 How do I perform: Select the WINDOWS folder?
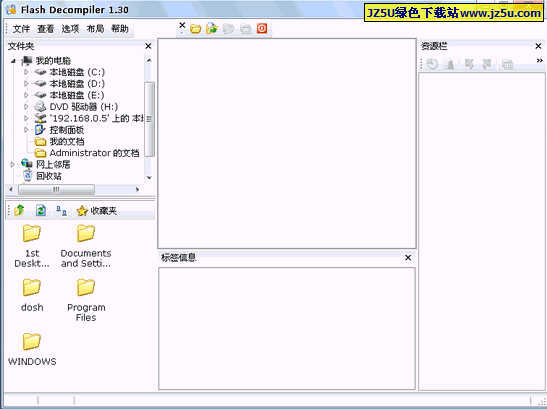[x=32, y=349]
